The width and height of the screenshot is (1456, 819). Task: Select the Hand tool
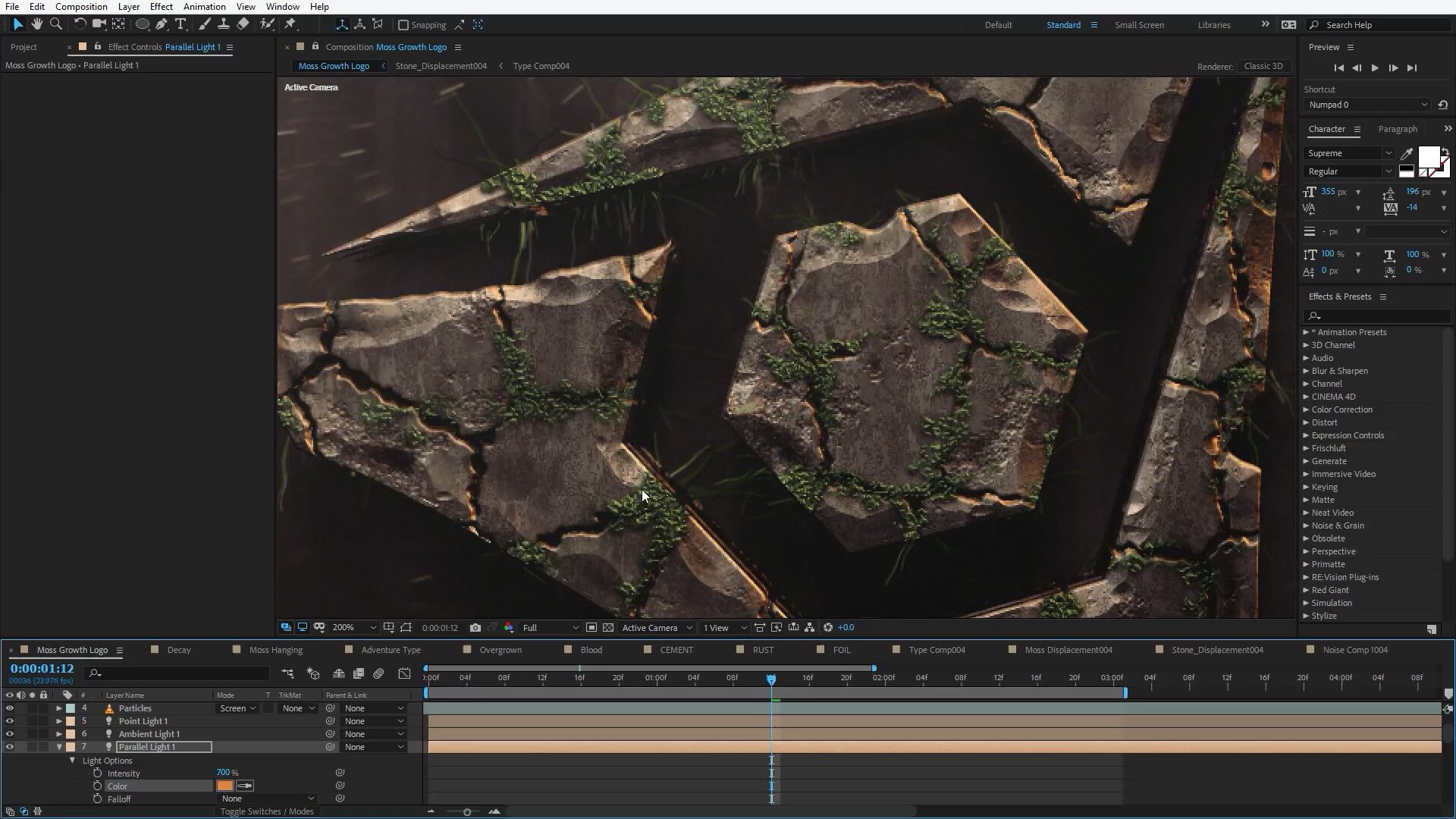pos(37,24)
